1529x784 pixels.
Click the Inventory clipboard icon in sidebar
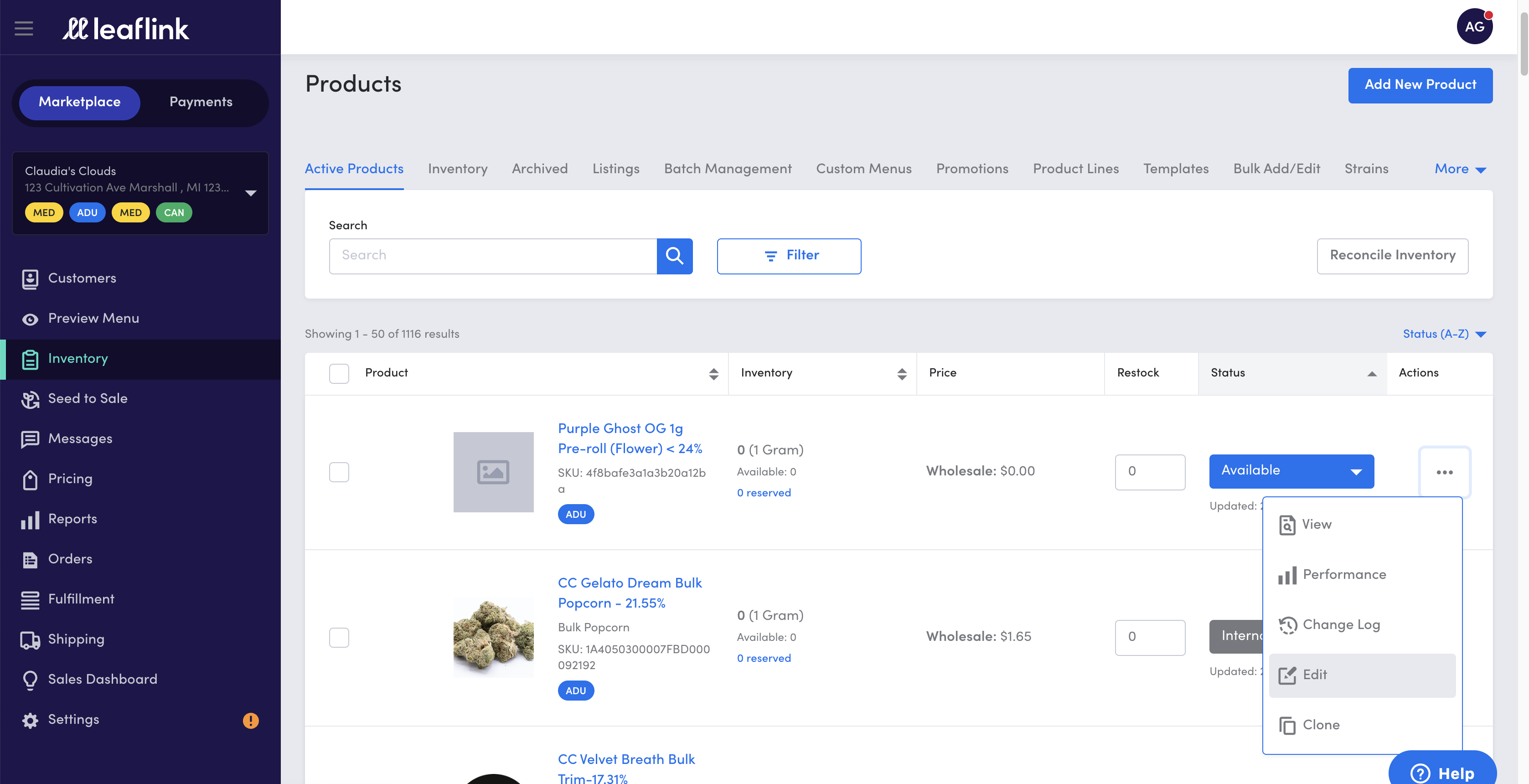[30, 359]
